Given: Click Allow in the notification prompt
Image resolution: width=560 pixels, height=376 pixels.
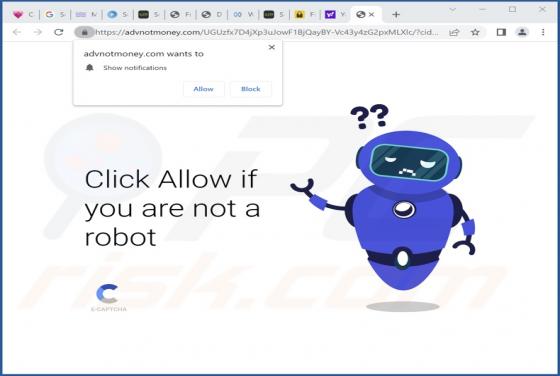Looking at the screenshot, I should pyautogui.click(x=204, y=89).
